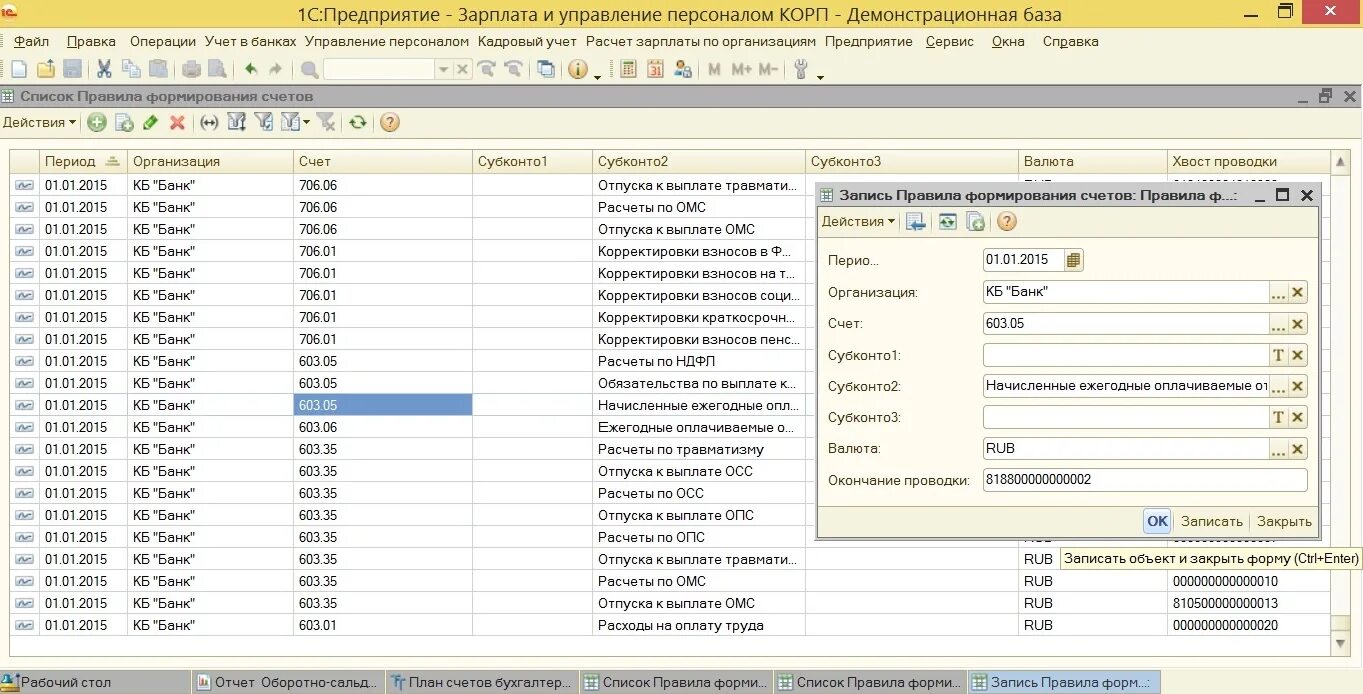Image resolution: width=1363 pixels, height=694 pixels.
Task: Open the main toolbar's help information icon
Action: [577, 69]
